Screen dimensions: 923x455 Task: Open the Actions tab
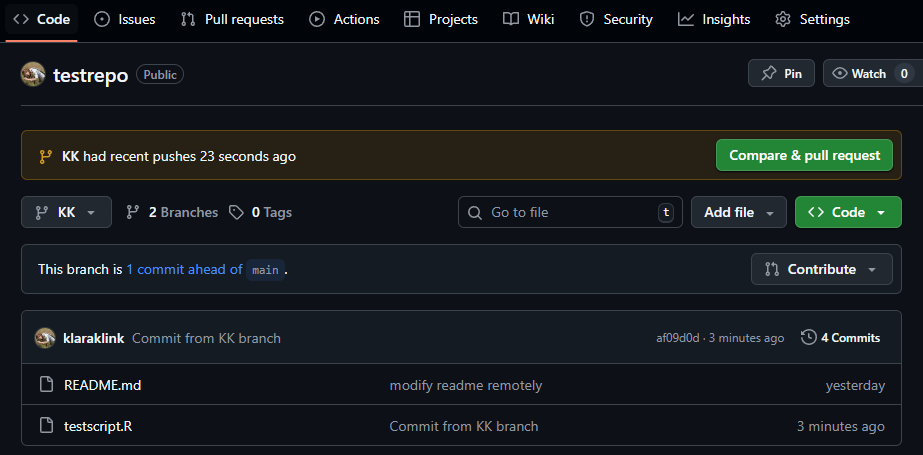[344, 19]
